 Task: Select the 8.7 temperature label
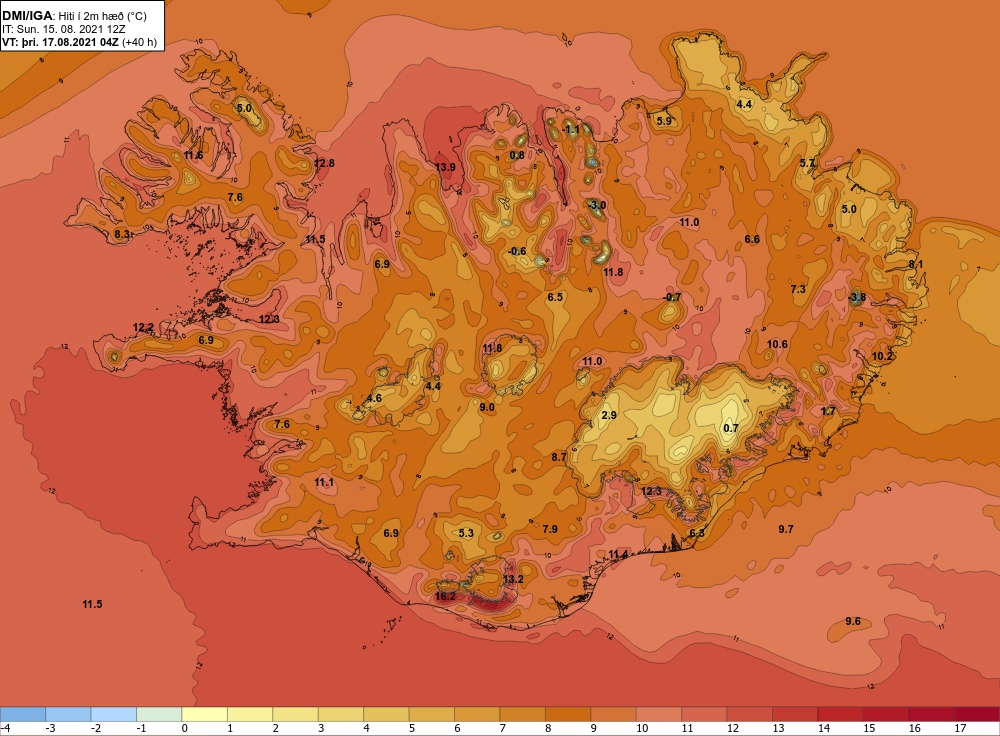click(559, 457)
